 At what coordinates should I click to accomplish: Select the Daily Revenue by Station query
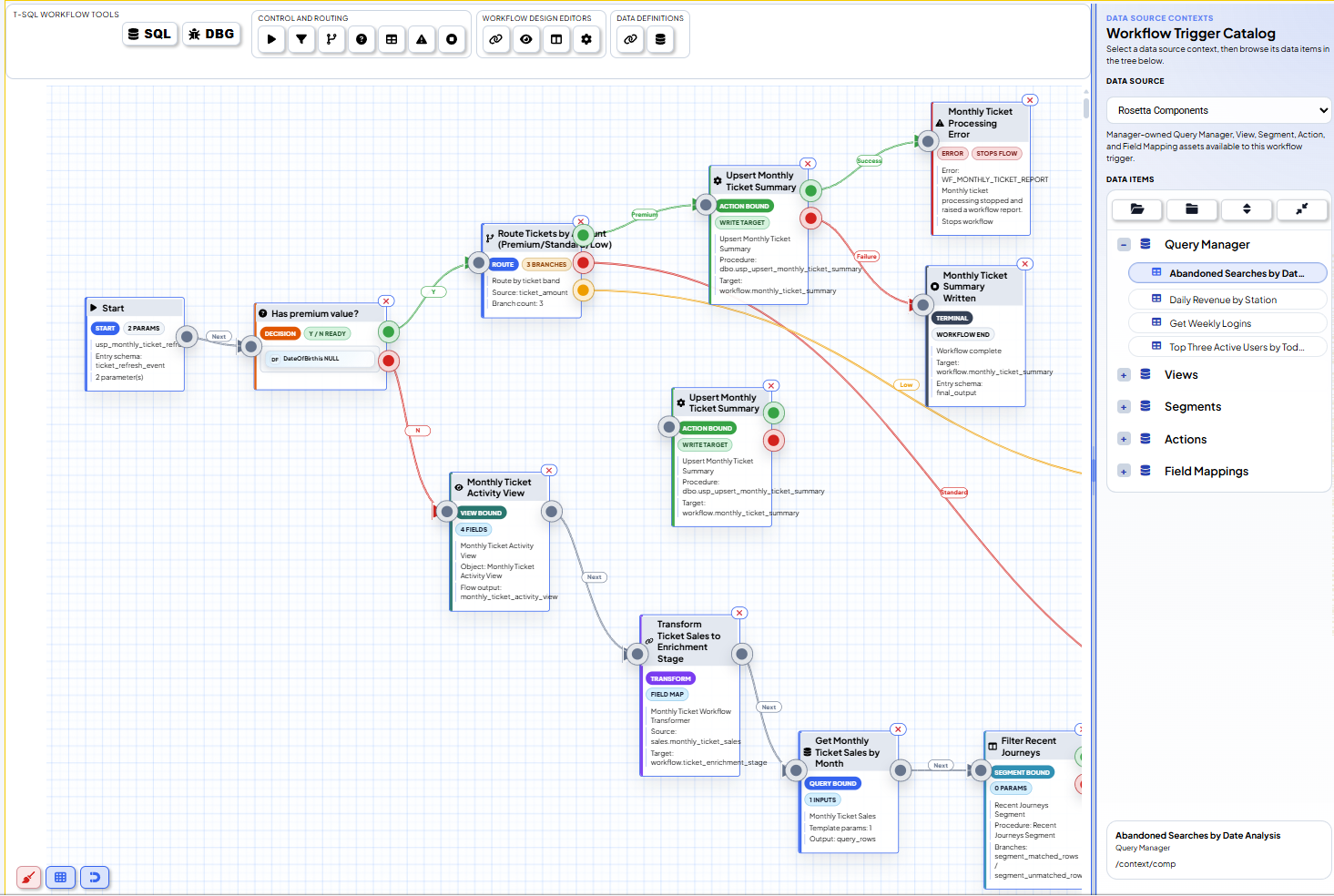pyautogui.click(x=1223, y=299)
